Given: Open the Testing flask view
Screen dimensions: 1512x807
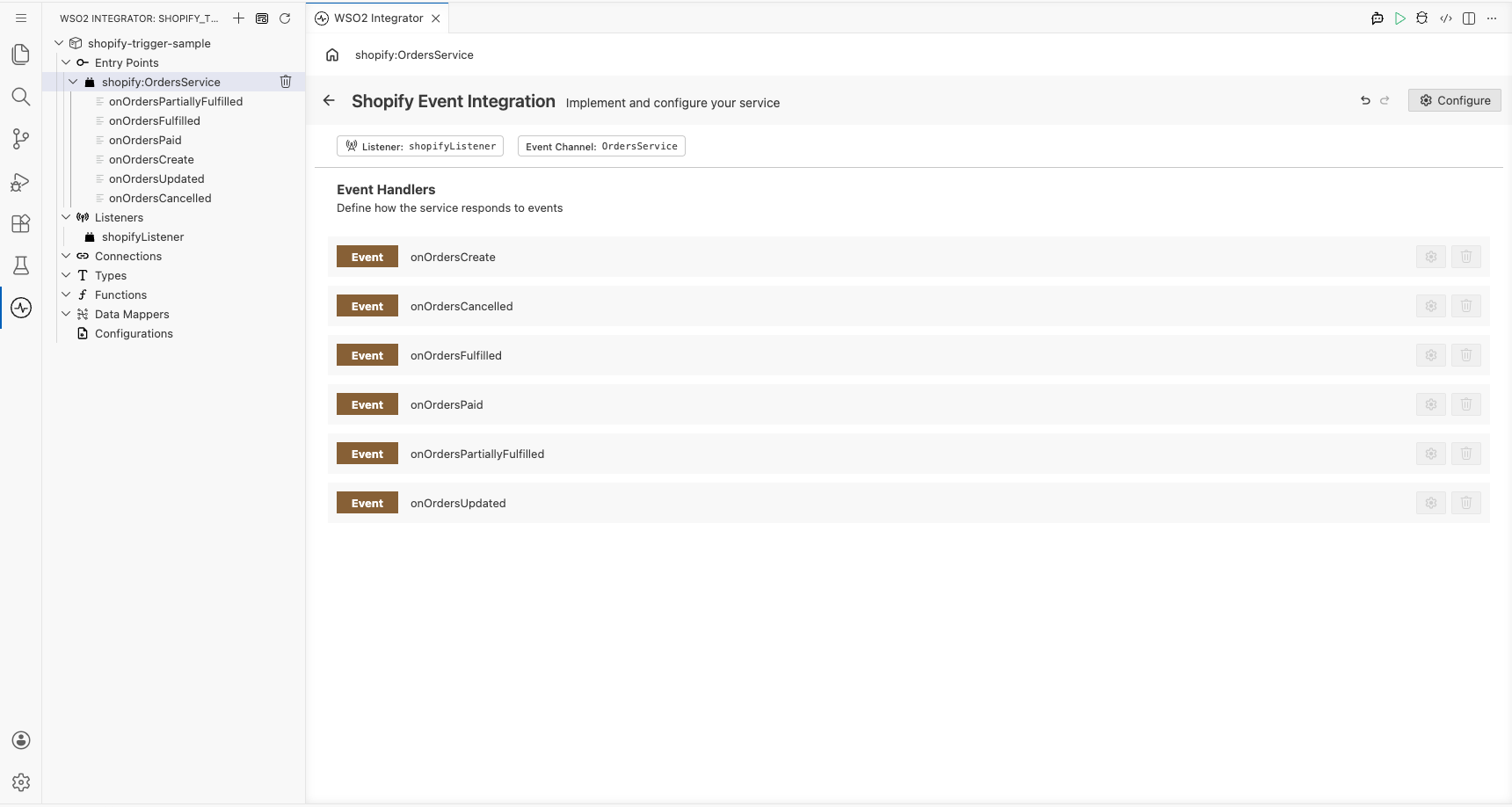Looking at the screenshot, I should pos(21,265).
